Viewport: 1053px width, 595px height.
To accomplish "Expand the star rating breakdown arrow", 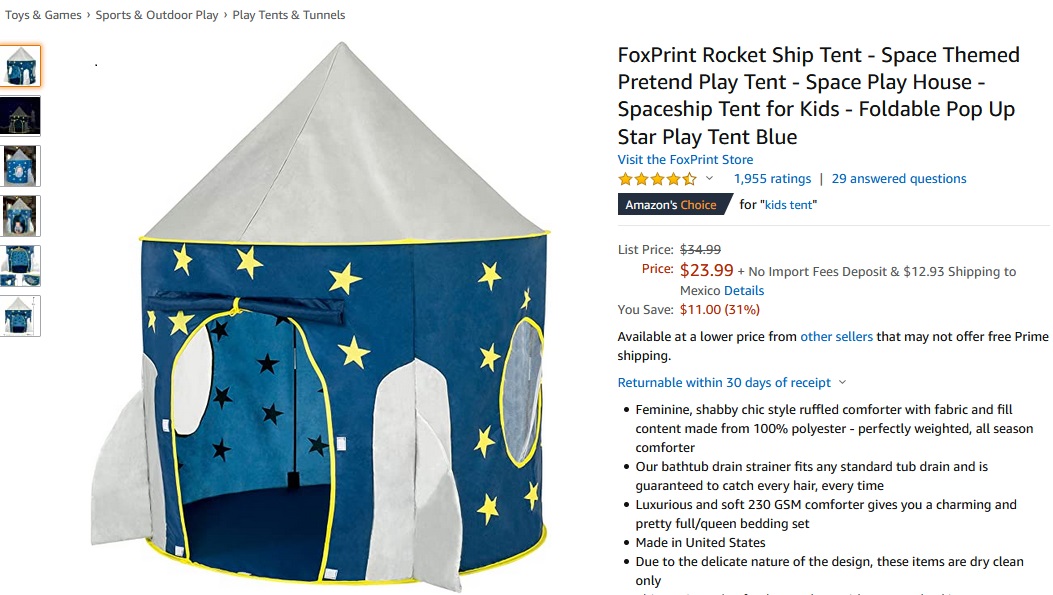I will click(x=710, y=179).
